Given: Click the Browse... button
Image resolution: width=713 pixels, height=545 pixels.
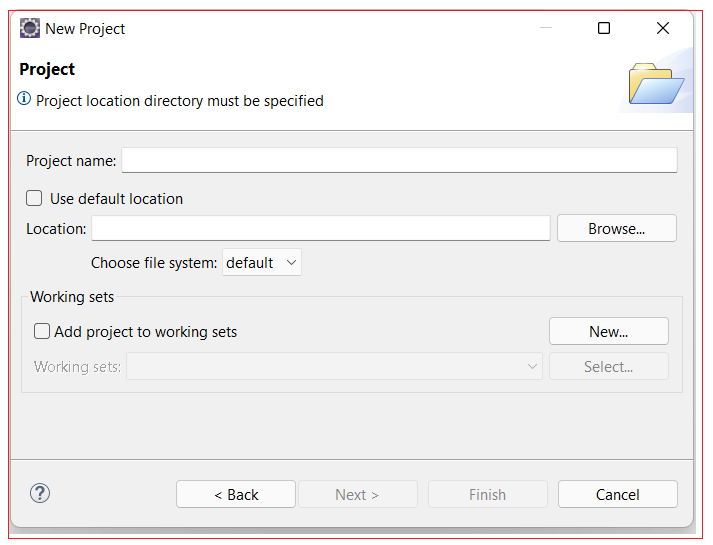Looking at the screenshot, I should tap(617, 229).
